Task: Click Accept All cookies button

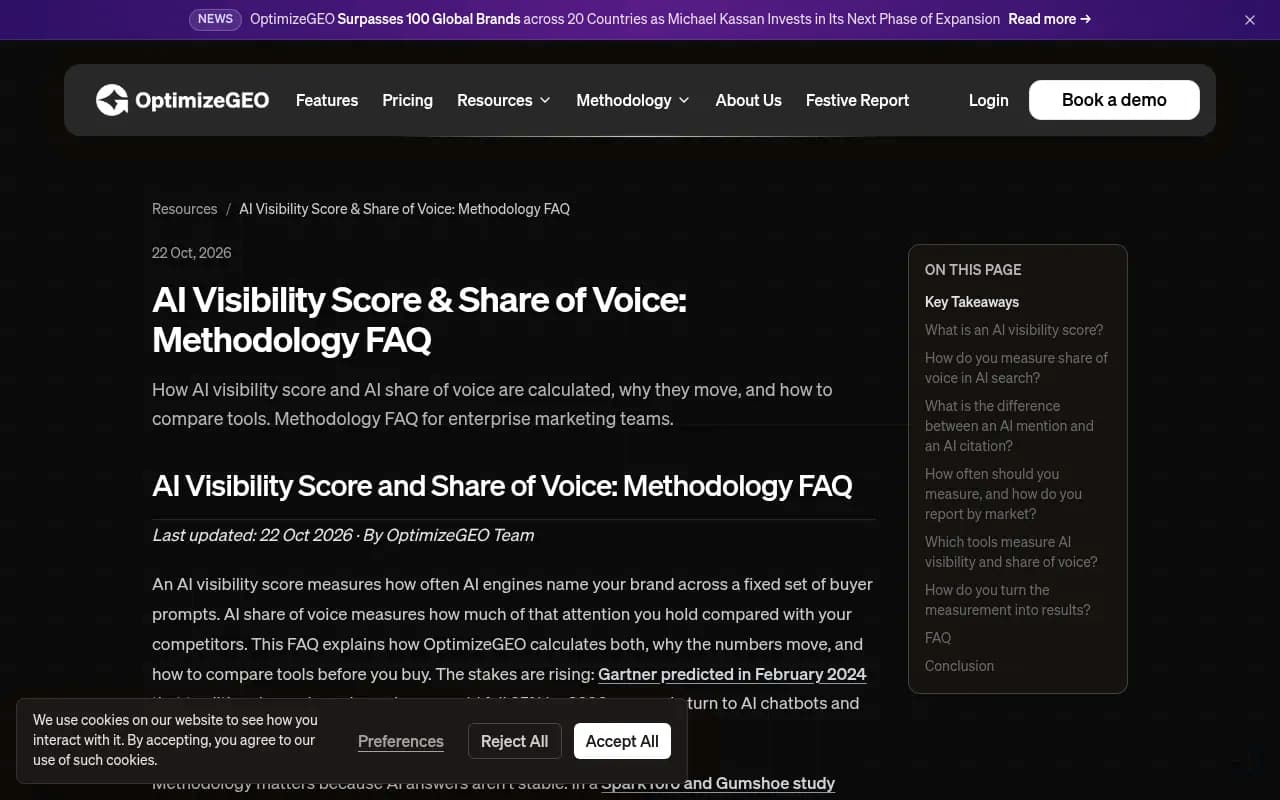Action: tap(622, 741)
